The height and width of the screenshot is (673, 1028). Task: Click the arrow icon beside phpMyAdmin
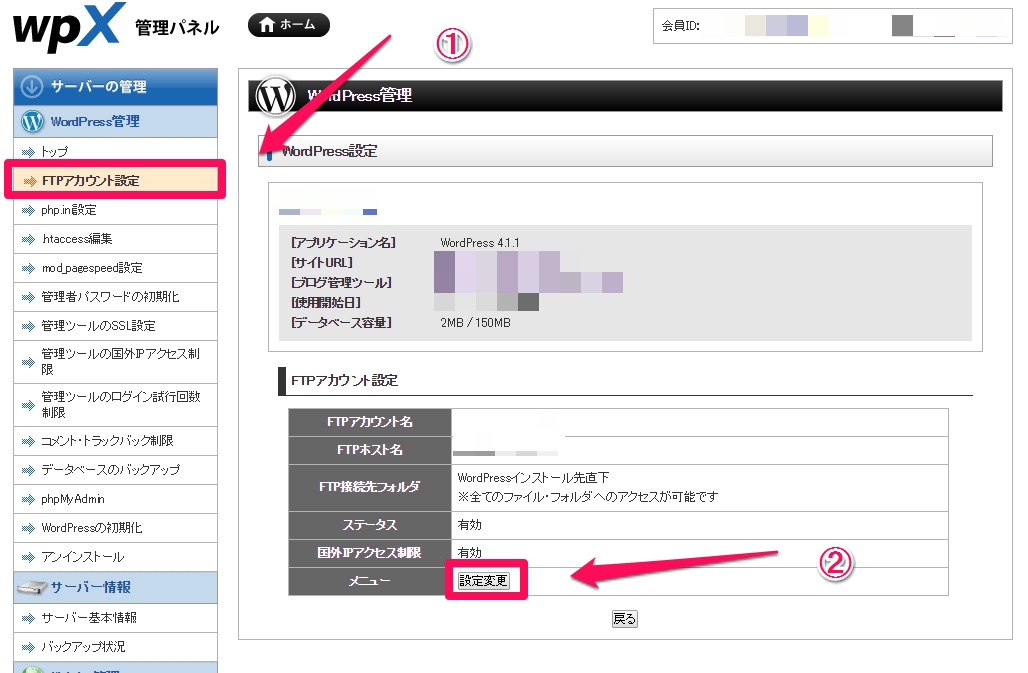[x=28, y=499]
